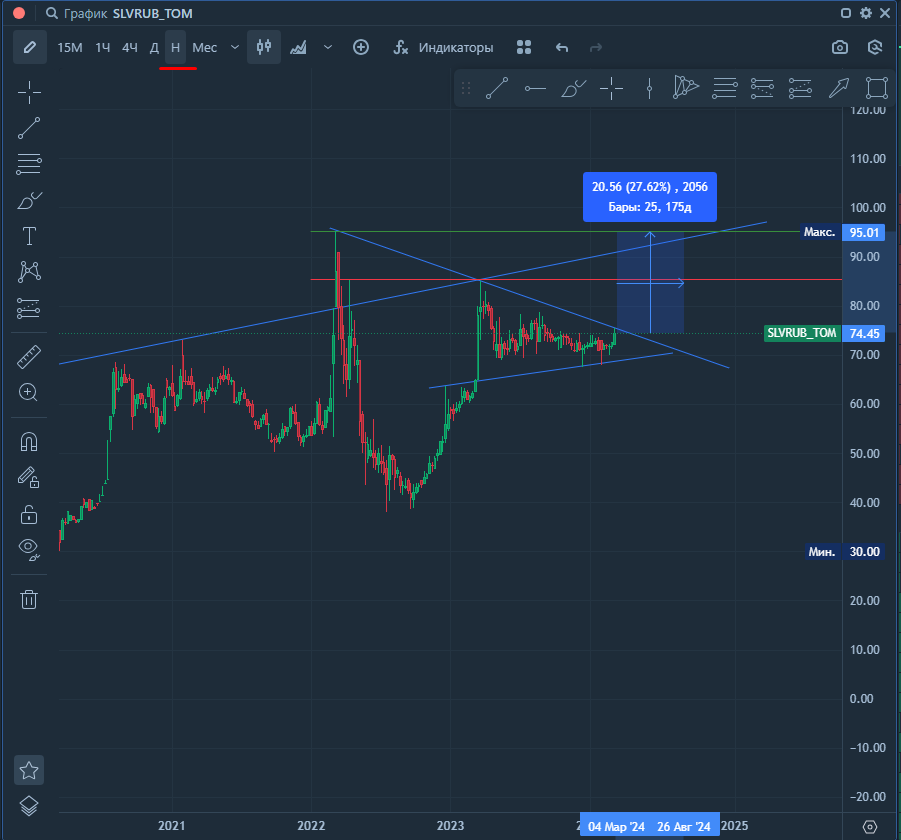Click the 26 Авг '24 date marker
901x840 pixels.
[x=684, y=826]
